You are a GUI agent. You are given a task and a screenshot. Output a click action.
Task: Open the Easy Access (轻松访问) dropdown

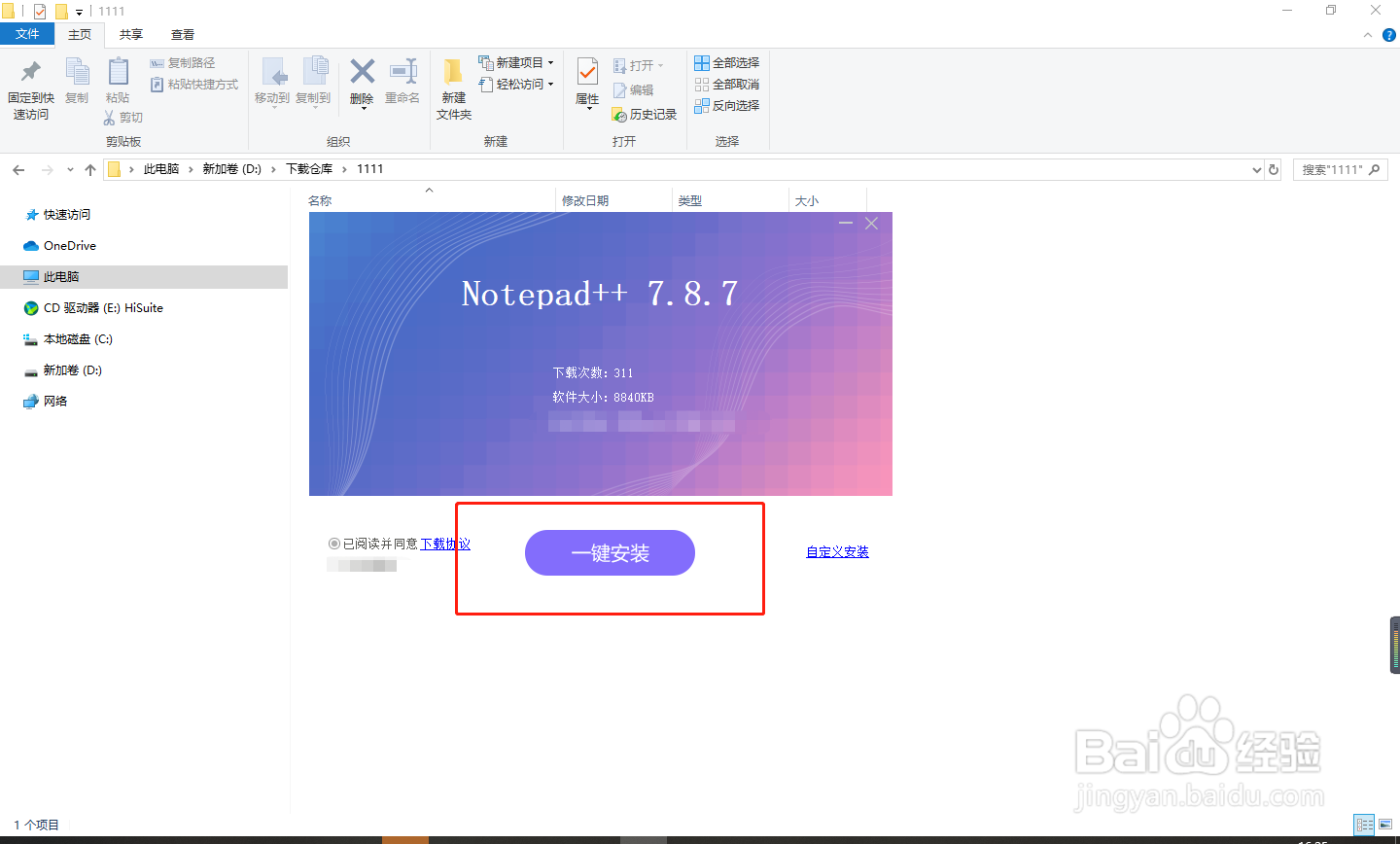[x=516, y=85]
